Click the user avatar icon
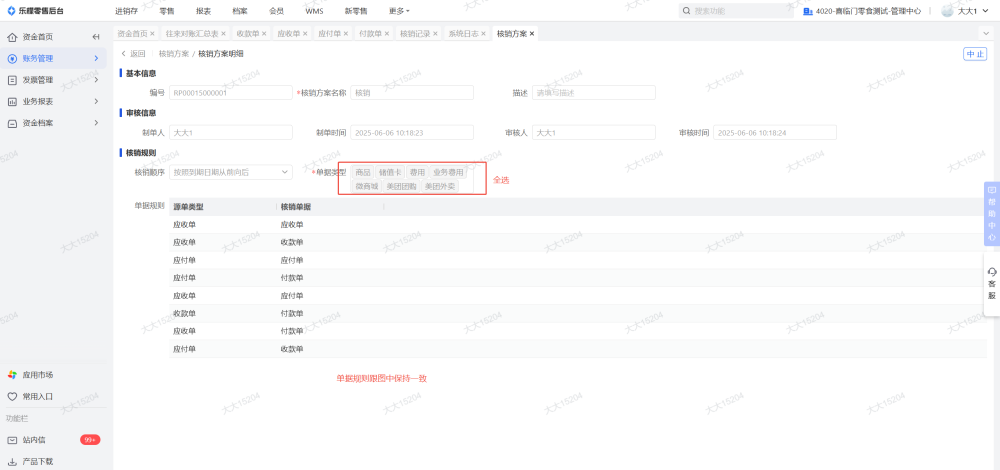 (x=947, y=11)
